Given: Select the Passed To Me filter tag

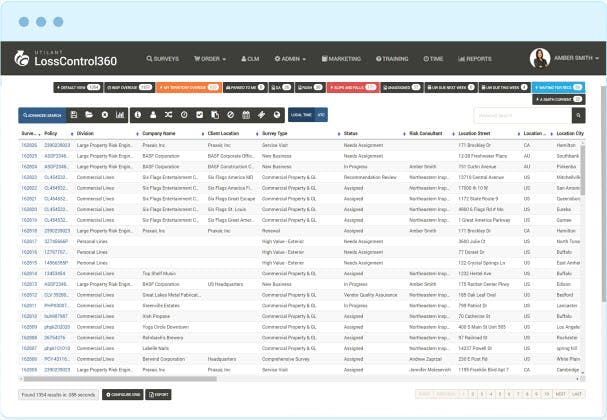Looking at the screenshot, I should point(245,87).
